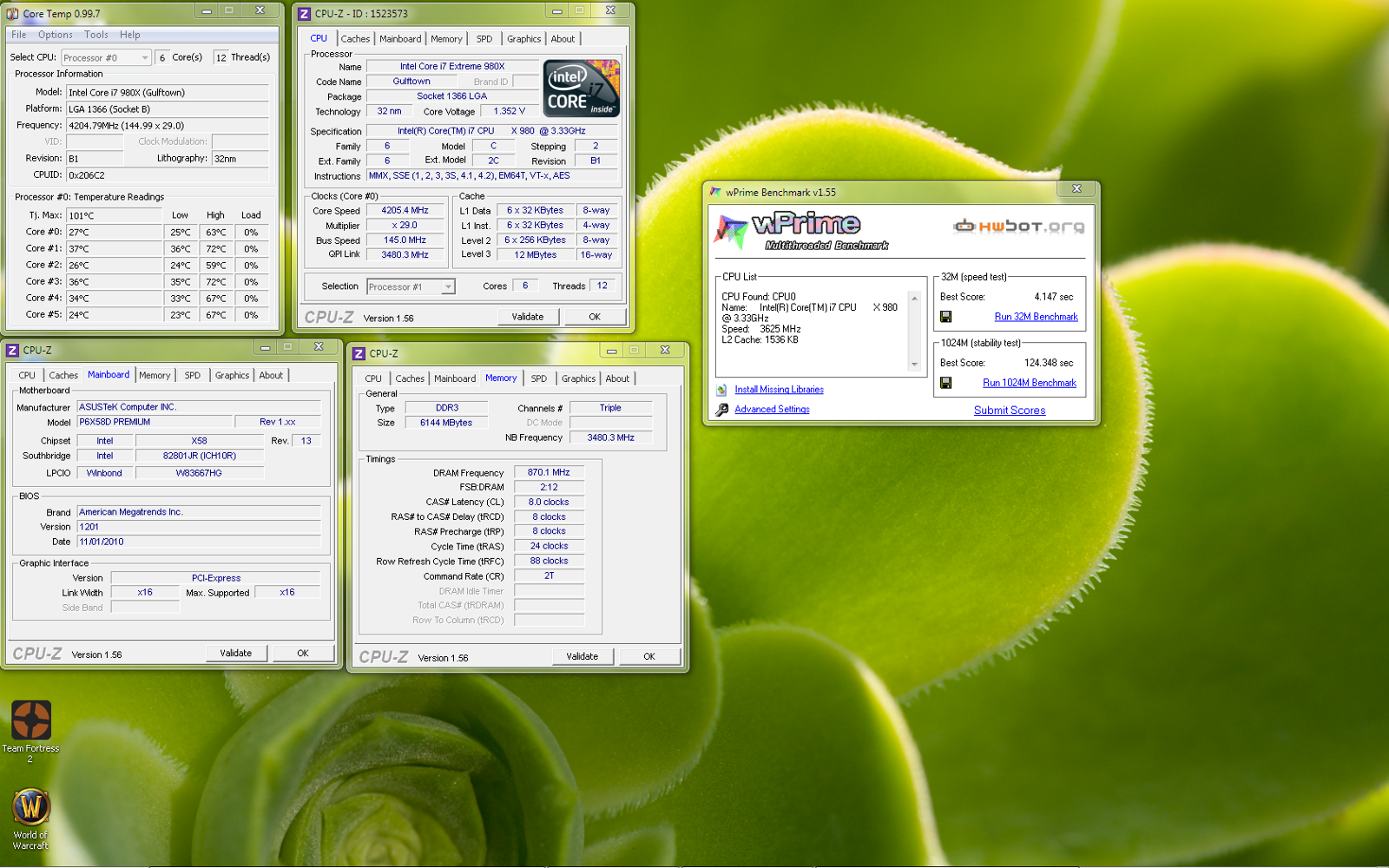Click the Manufacturer ASUSTeK Computer field

199,407
